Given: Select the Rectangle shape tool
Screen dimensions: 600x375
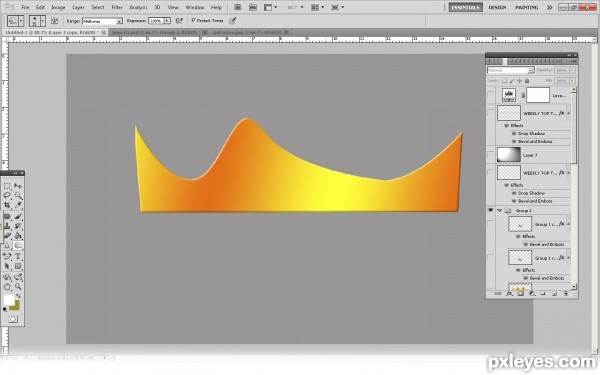Looking at the screenshot, I should (x=18, y=266).
